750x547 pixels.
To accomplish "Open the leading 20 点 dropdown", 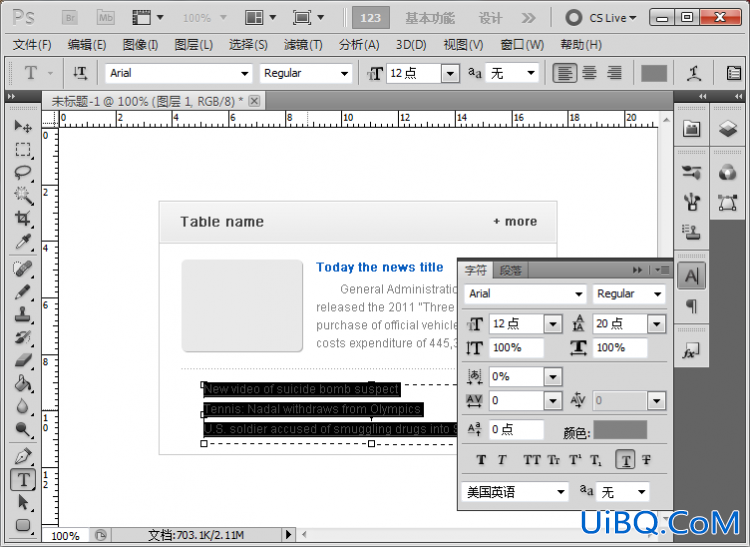I will 656,324.
